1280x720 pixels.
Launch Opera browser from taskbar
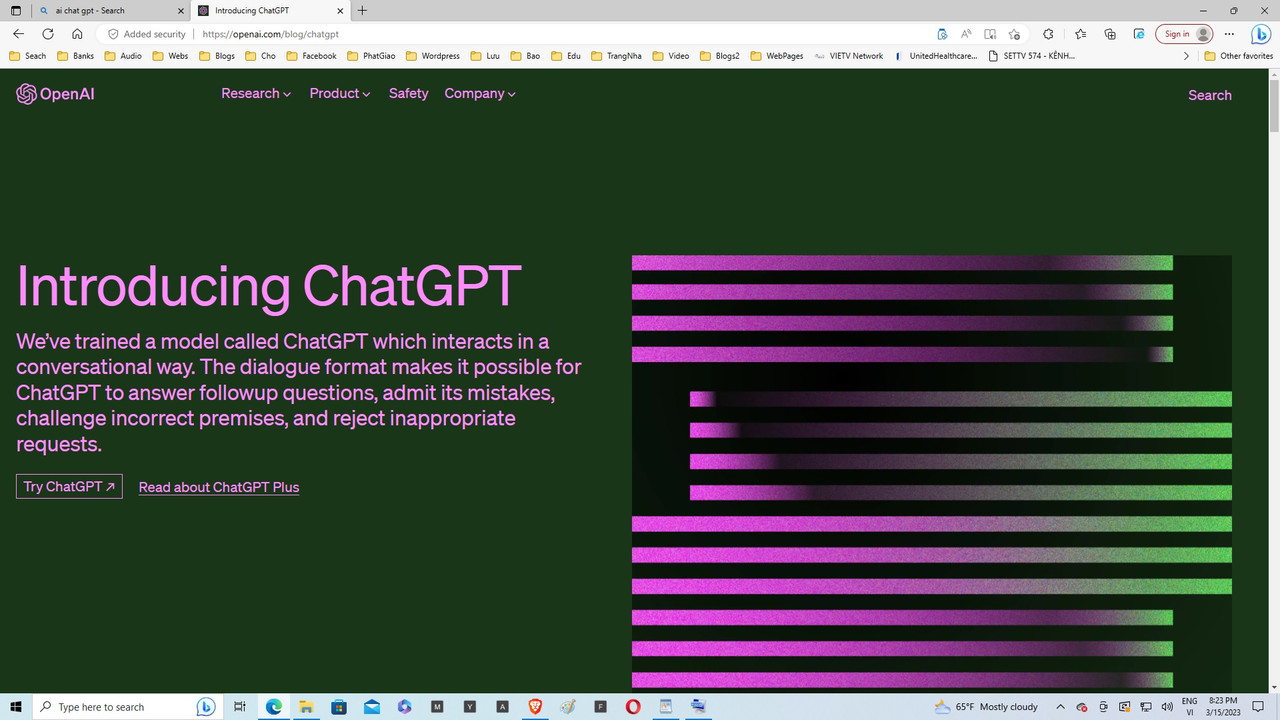point(633,707)
